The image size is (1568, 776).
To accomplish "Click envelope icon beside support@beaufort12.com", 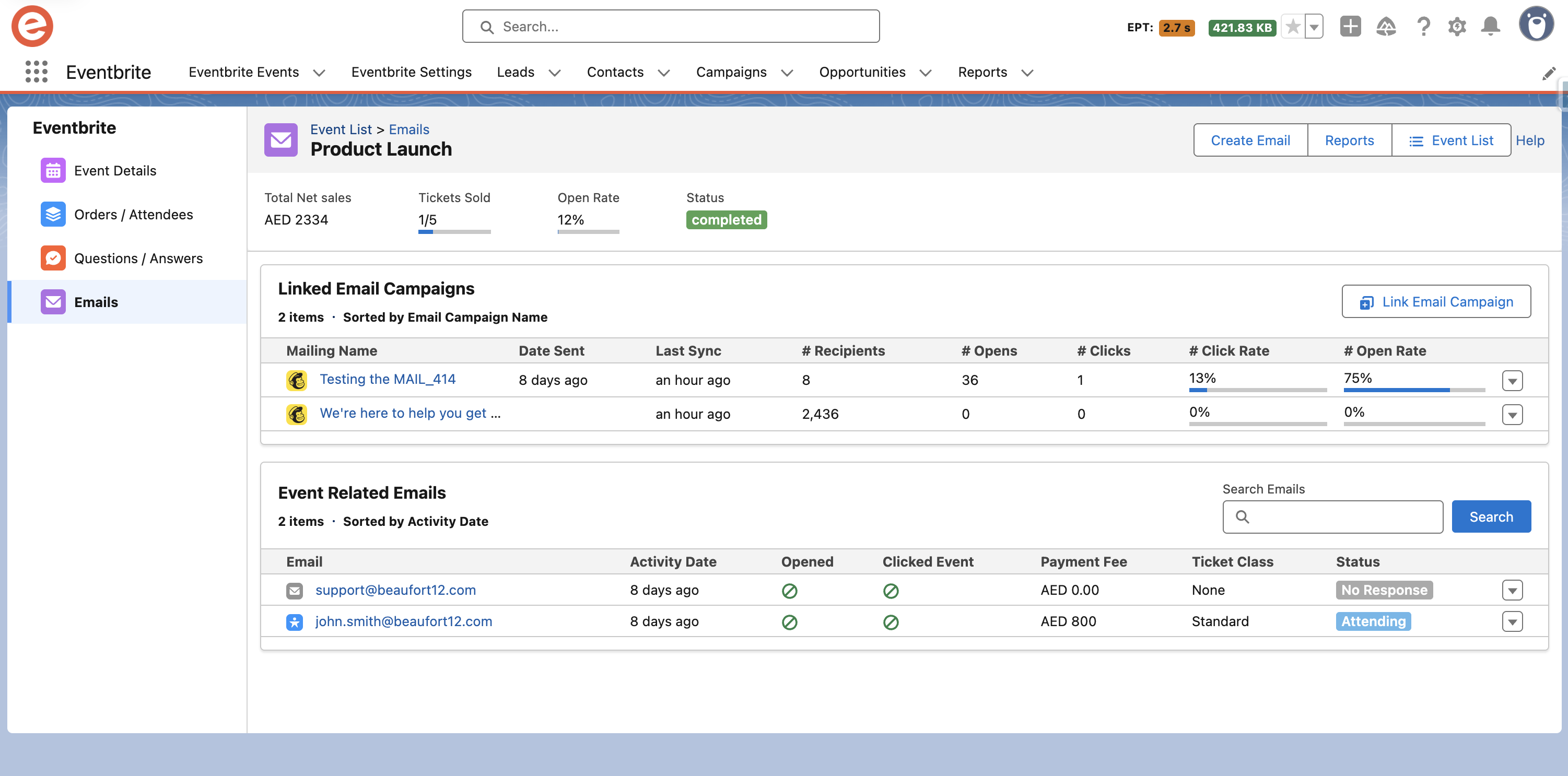I will [x=295, y=591].
